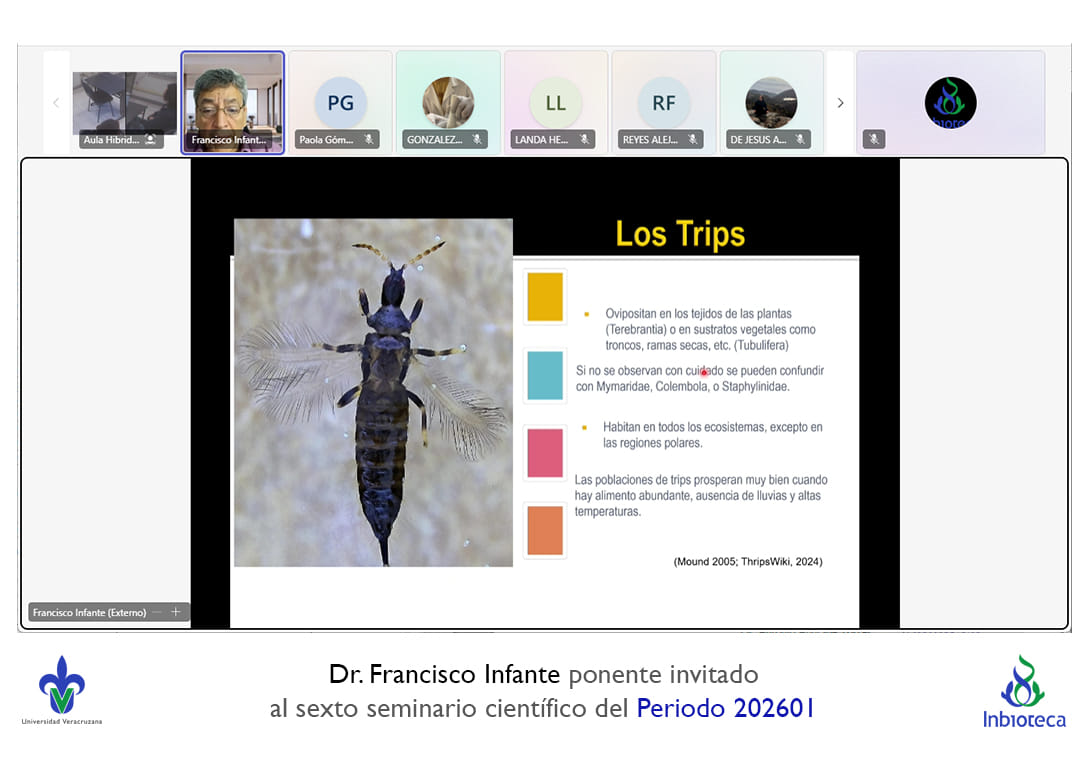Click the muted mic icon on GONZALEZ tile
The image size is (1090, 760).
[477, 140]
